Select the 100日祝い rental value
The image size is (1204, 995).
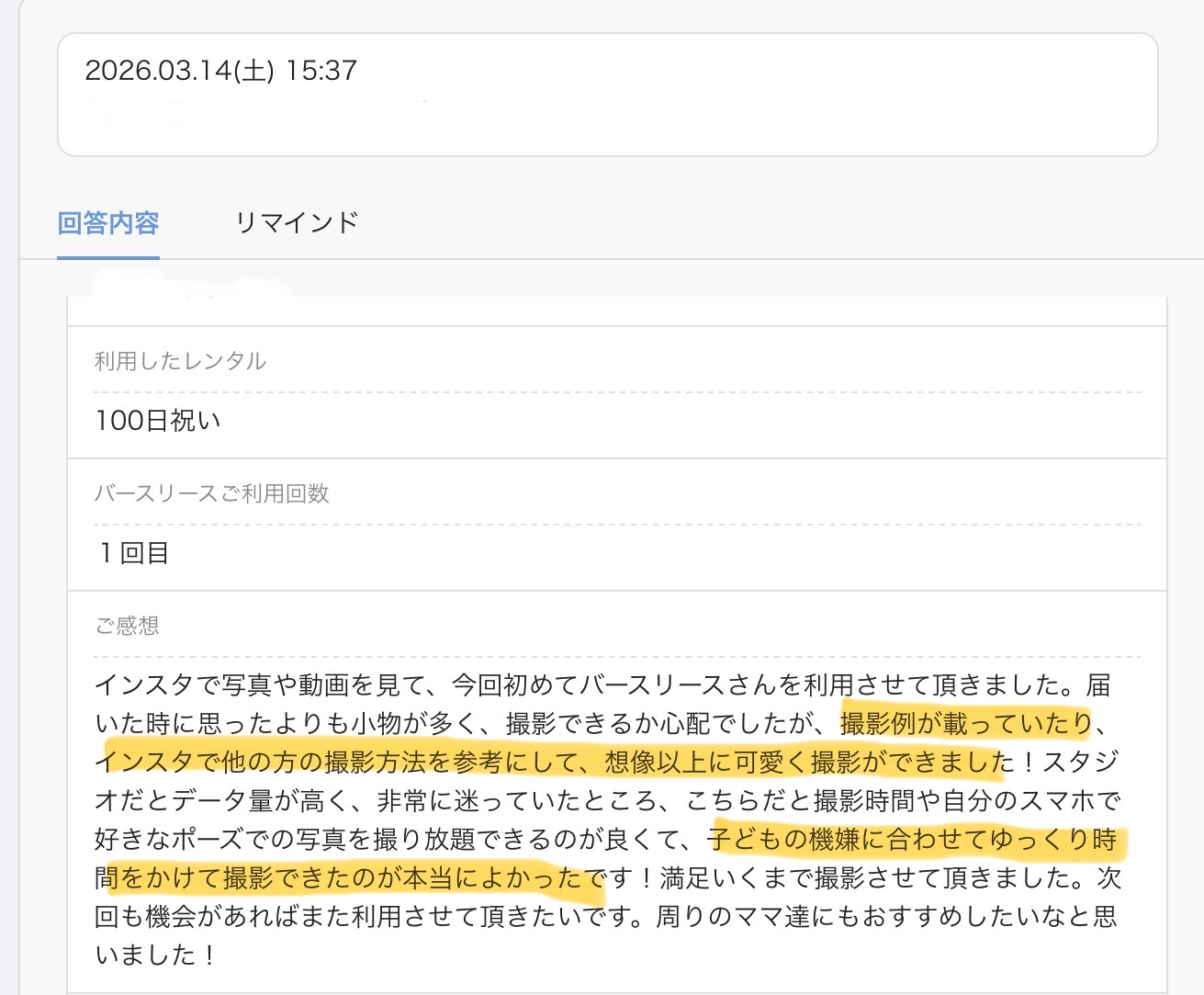tap(158, 421)
